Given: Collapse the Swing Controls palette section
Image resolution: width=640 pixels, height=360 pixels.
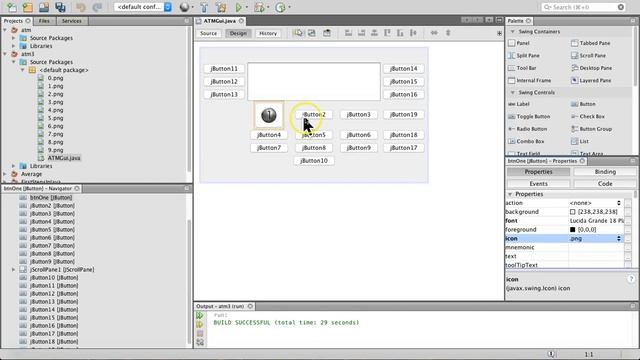Looking at the screenshot, I should click(513, 93).
